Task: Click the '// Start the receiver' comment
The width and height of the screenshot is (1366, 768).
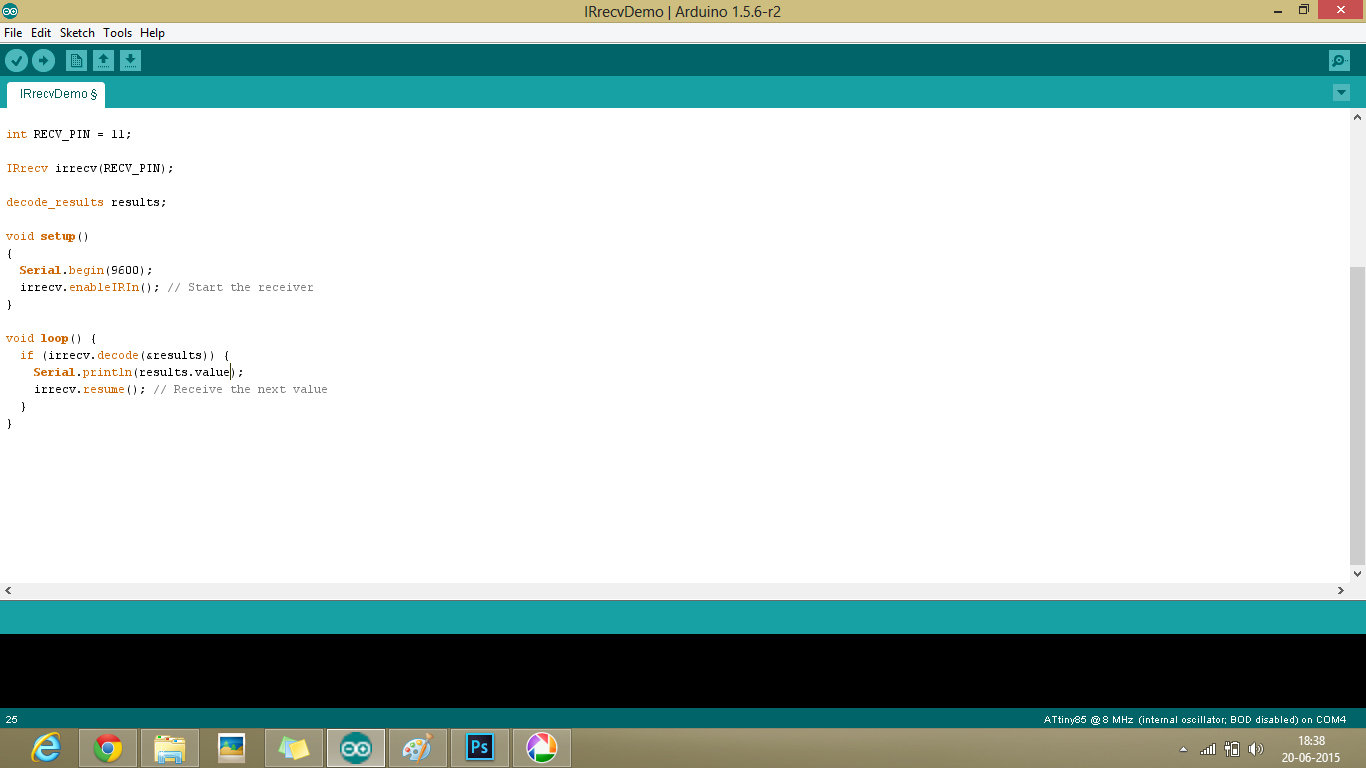Action: point(240,287)
